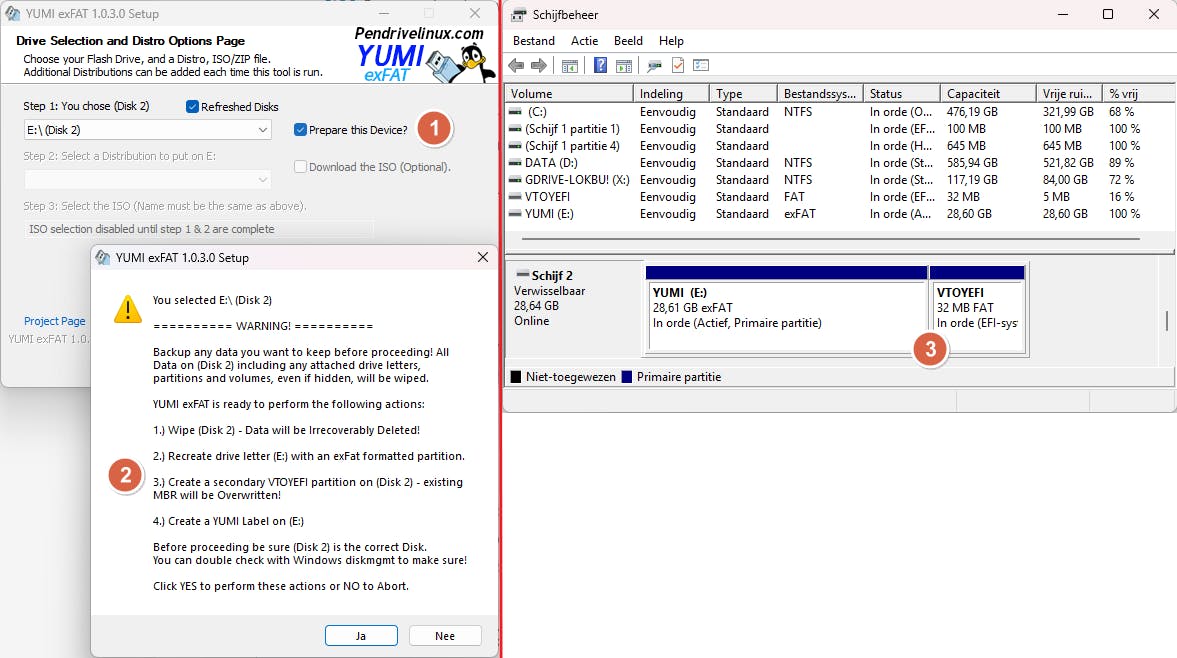This screenshot has height=658, width=1177.
Task: Click the 585,94 GB capacity cell
Action: (x=972, y=163)
